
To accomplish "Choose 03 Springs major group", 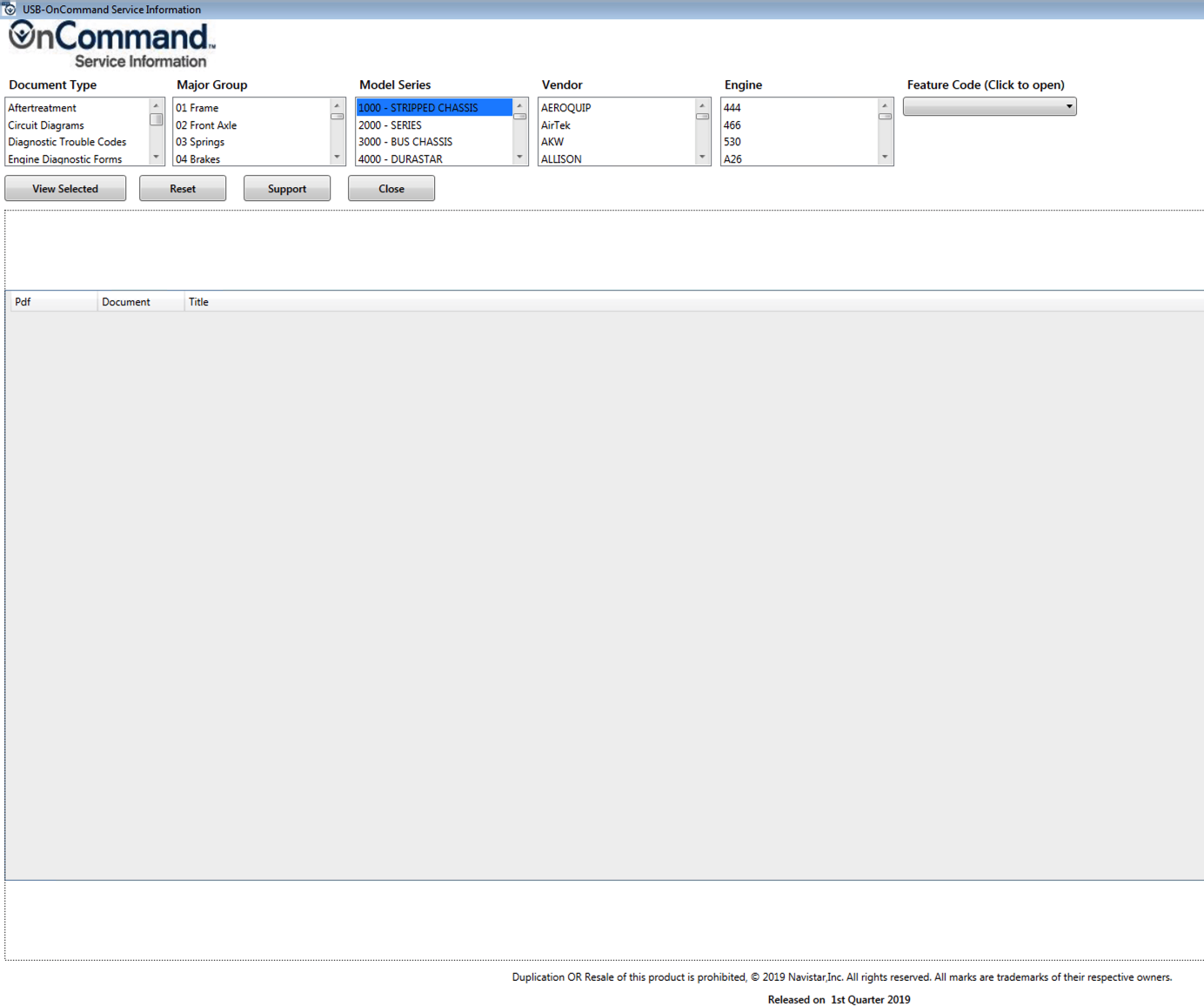I will (251, 142).
